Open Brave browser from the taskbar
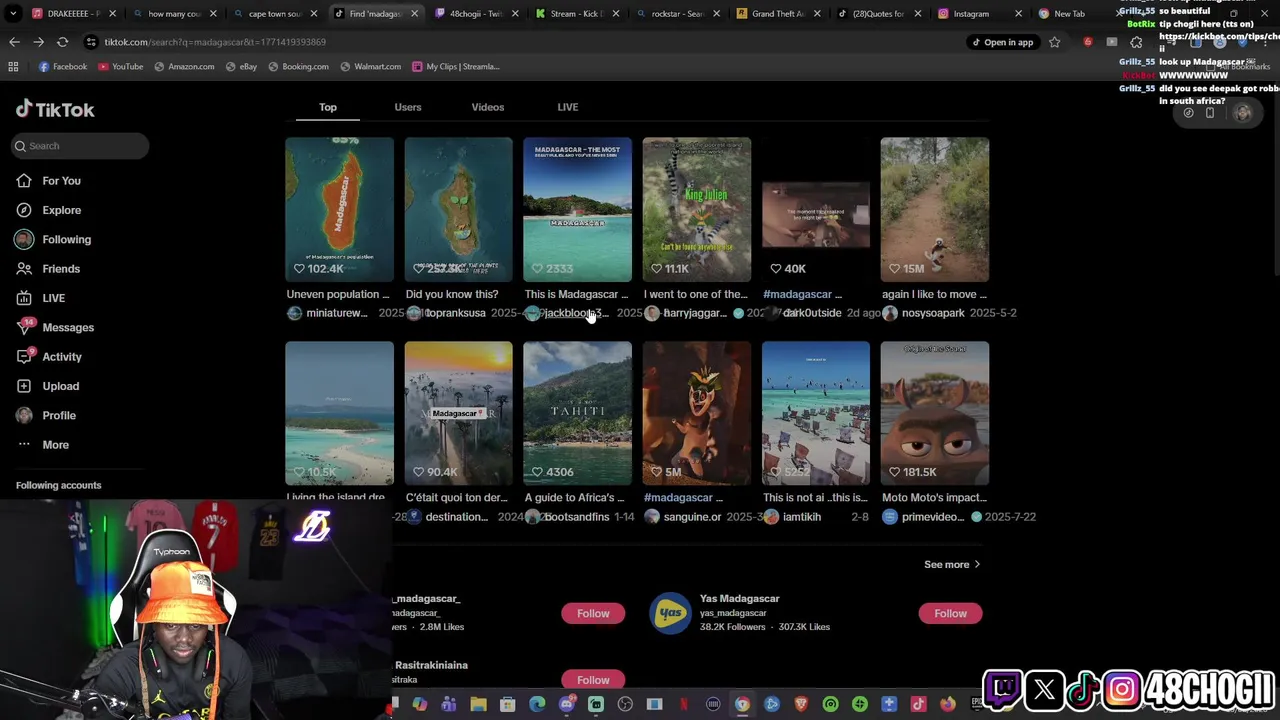1280x720 pixels. pos(801,705)
